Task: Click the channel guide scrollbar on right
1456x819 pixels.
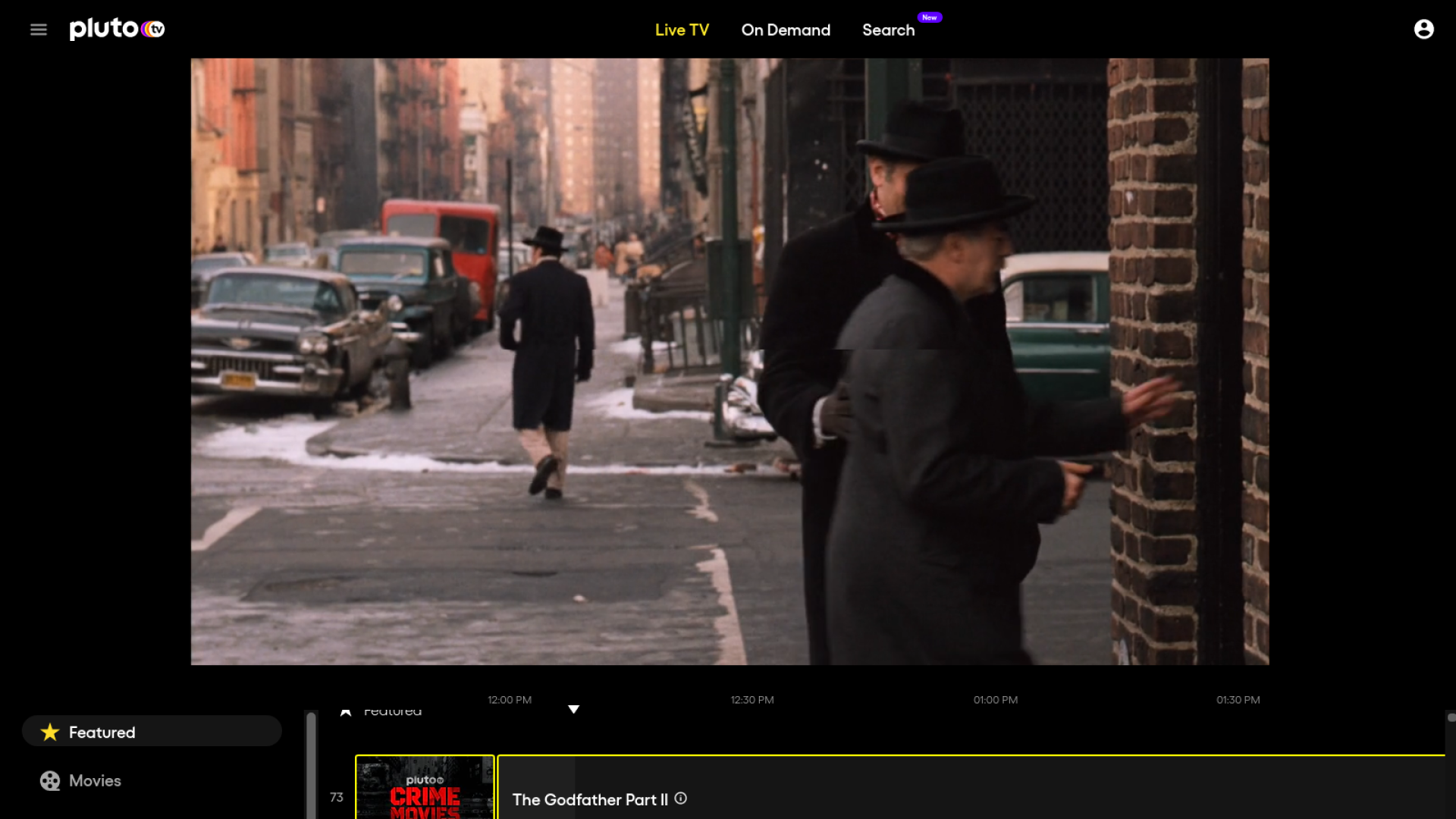Action: [1451, 717]
